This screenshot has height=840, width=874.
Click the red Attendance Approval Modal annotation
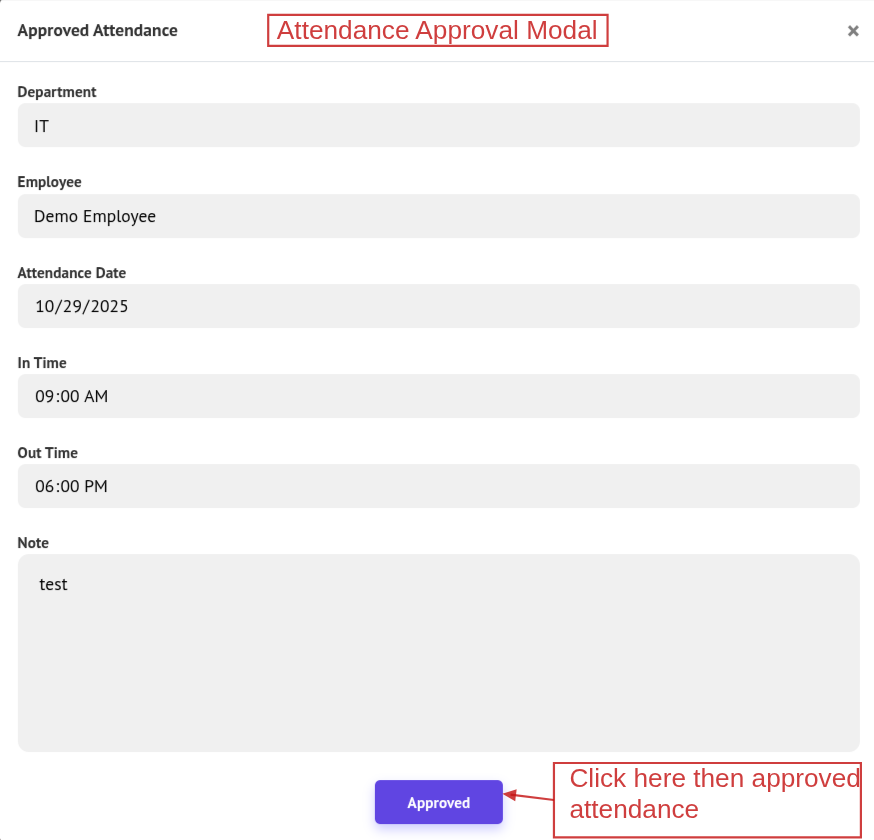[437, 30]
